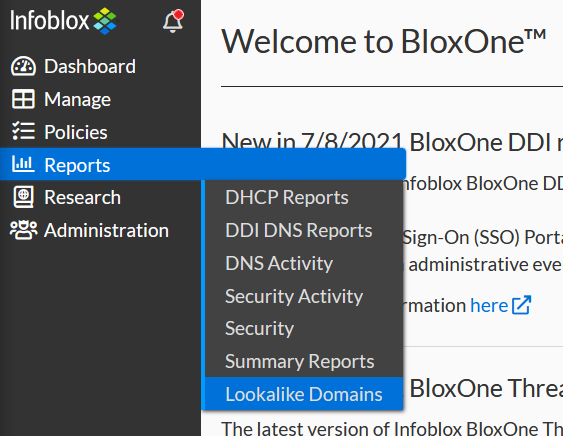Choose DDI DNS Reports
The width and height of the screenshot is (563, 436).
pos(304,230)
